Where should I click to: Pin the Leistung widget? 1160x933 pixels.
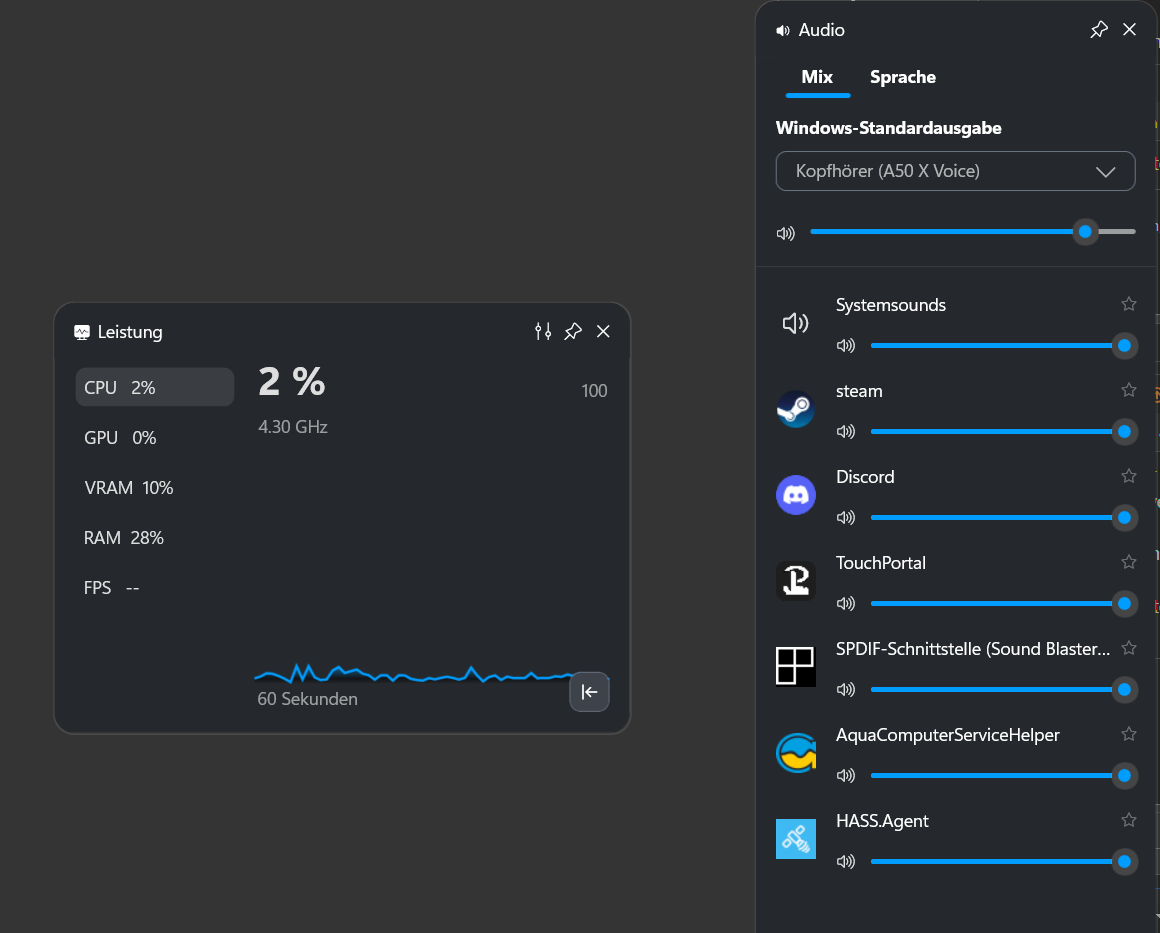tap(573, 331)
